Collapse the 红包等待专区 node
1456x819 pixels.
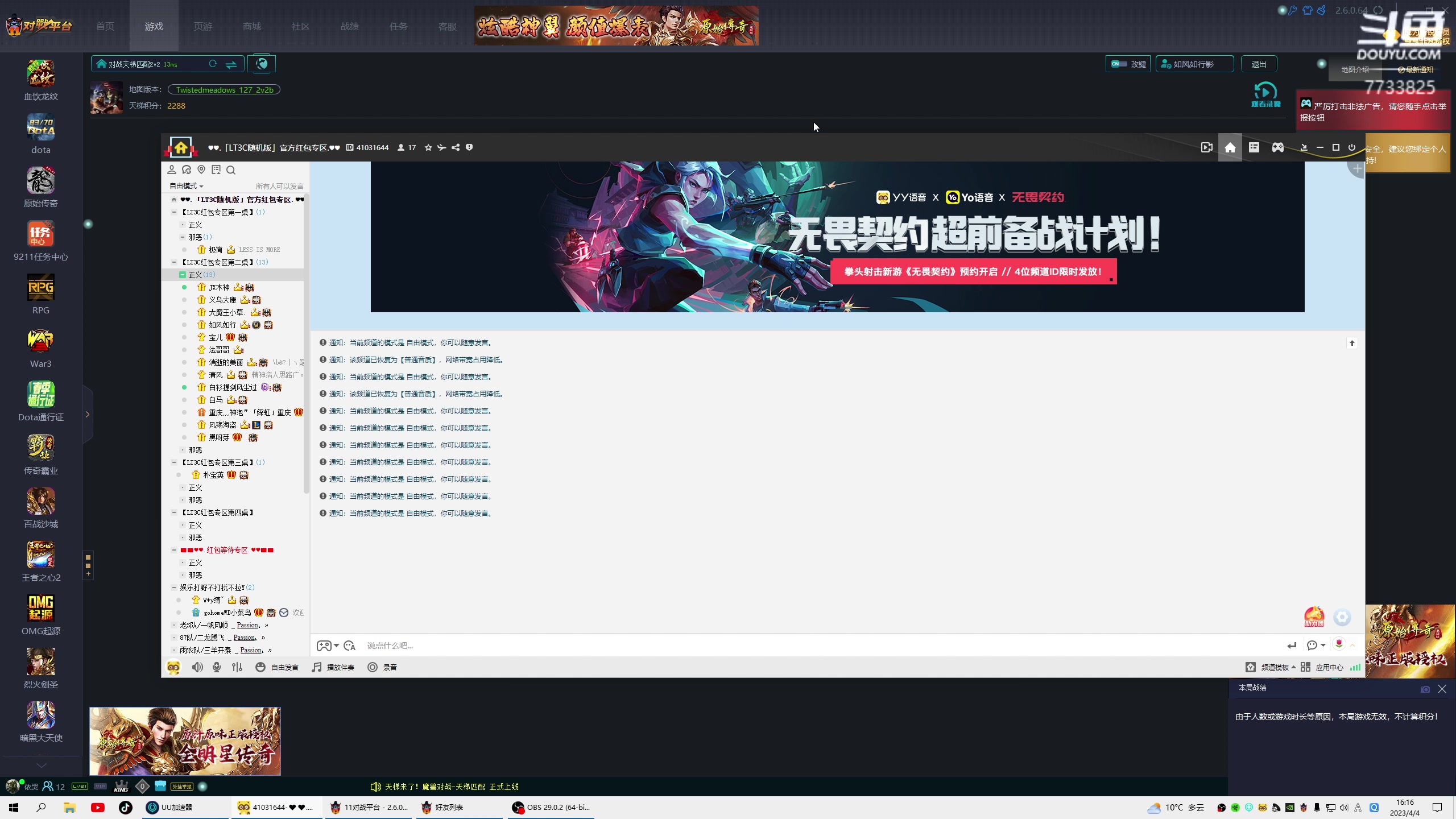tap(174, 550)
